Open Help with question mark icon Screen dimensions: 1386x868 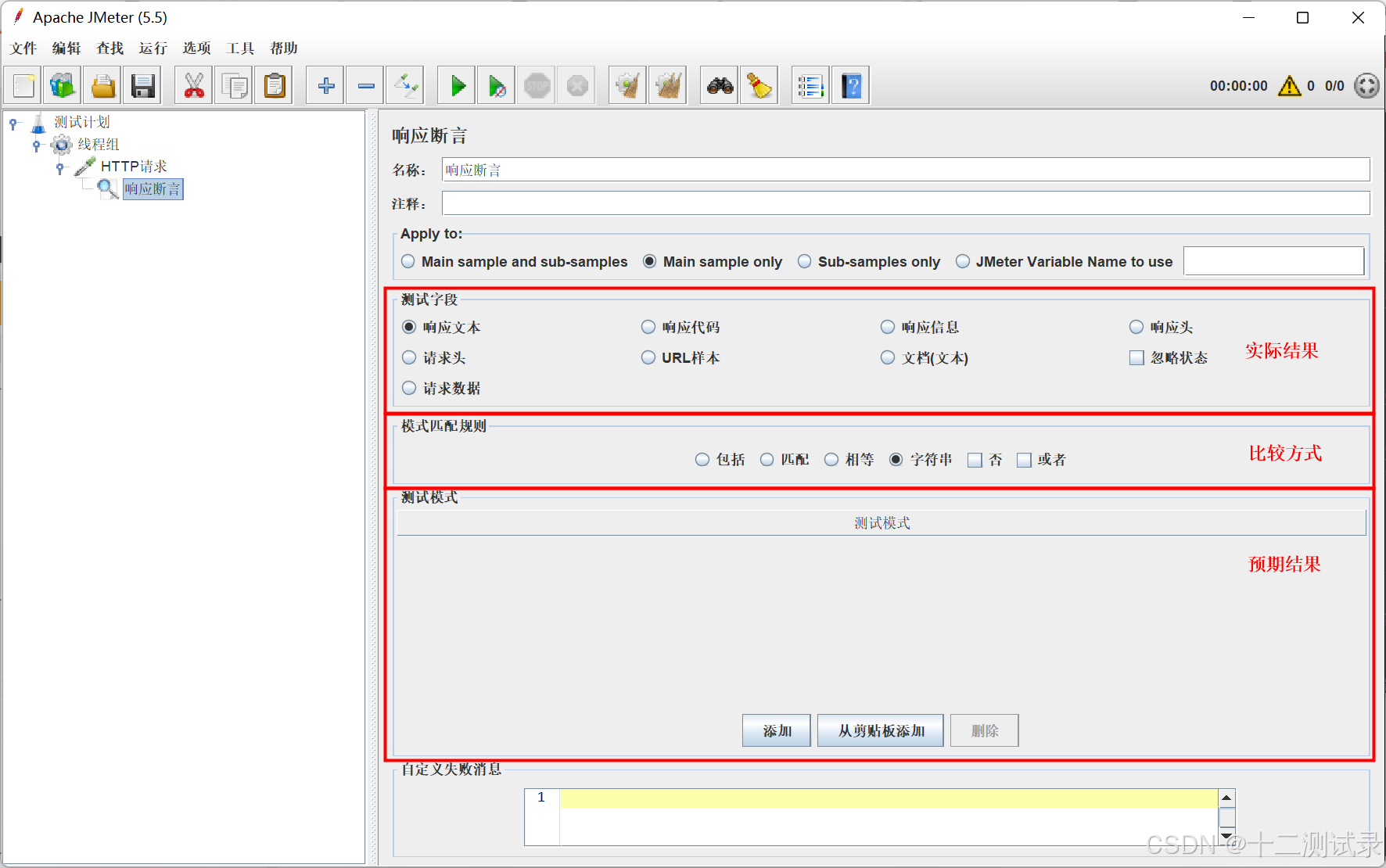851,85
